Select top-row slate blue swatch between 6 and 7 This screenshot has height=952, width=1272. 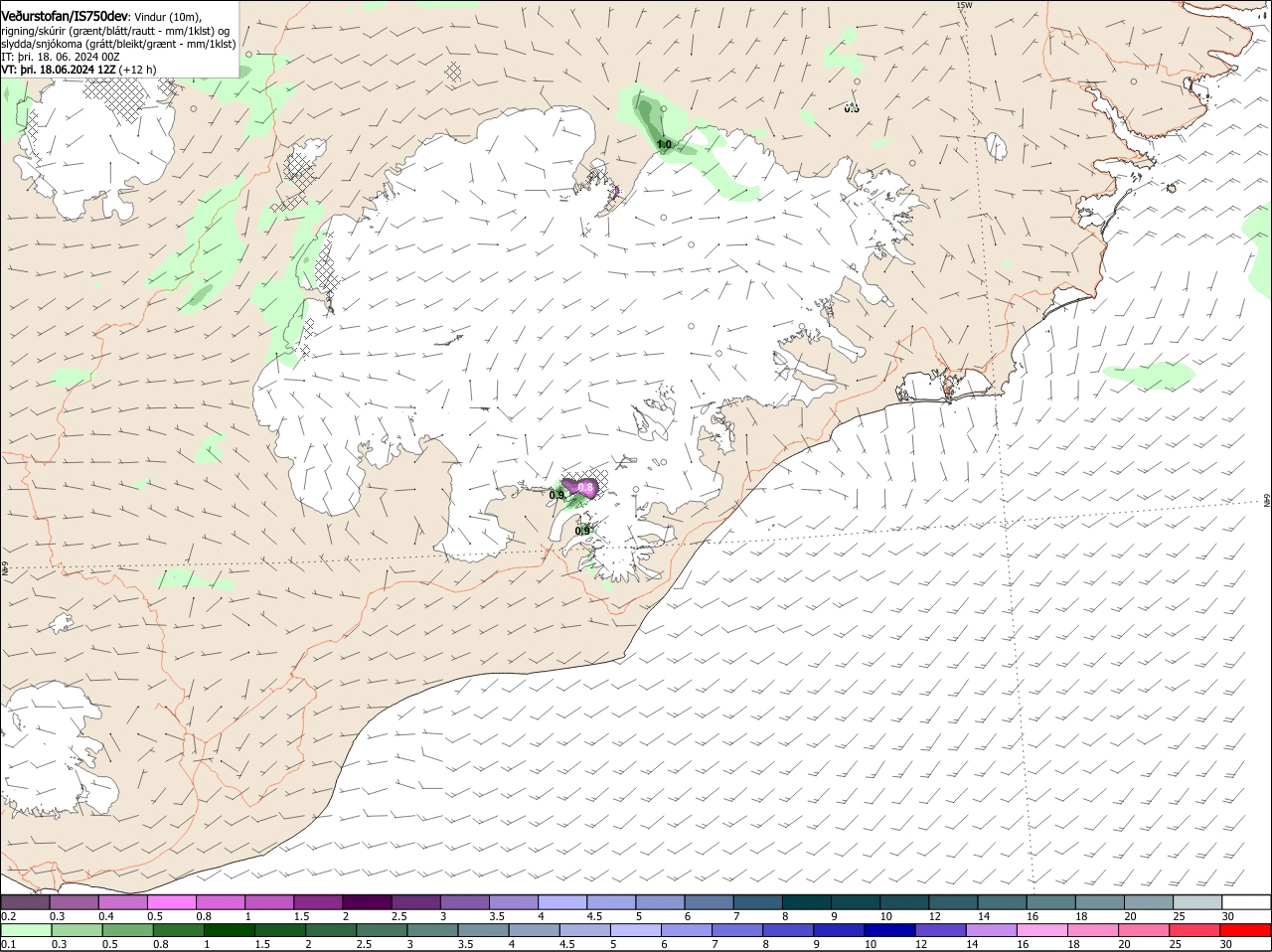click(710, 902)
